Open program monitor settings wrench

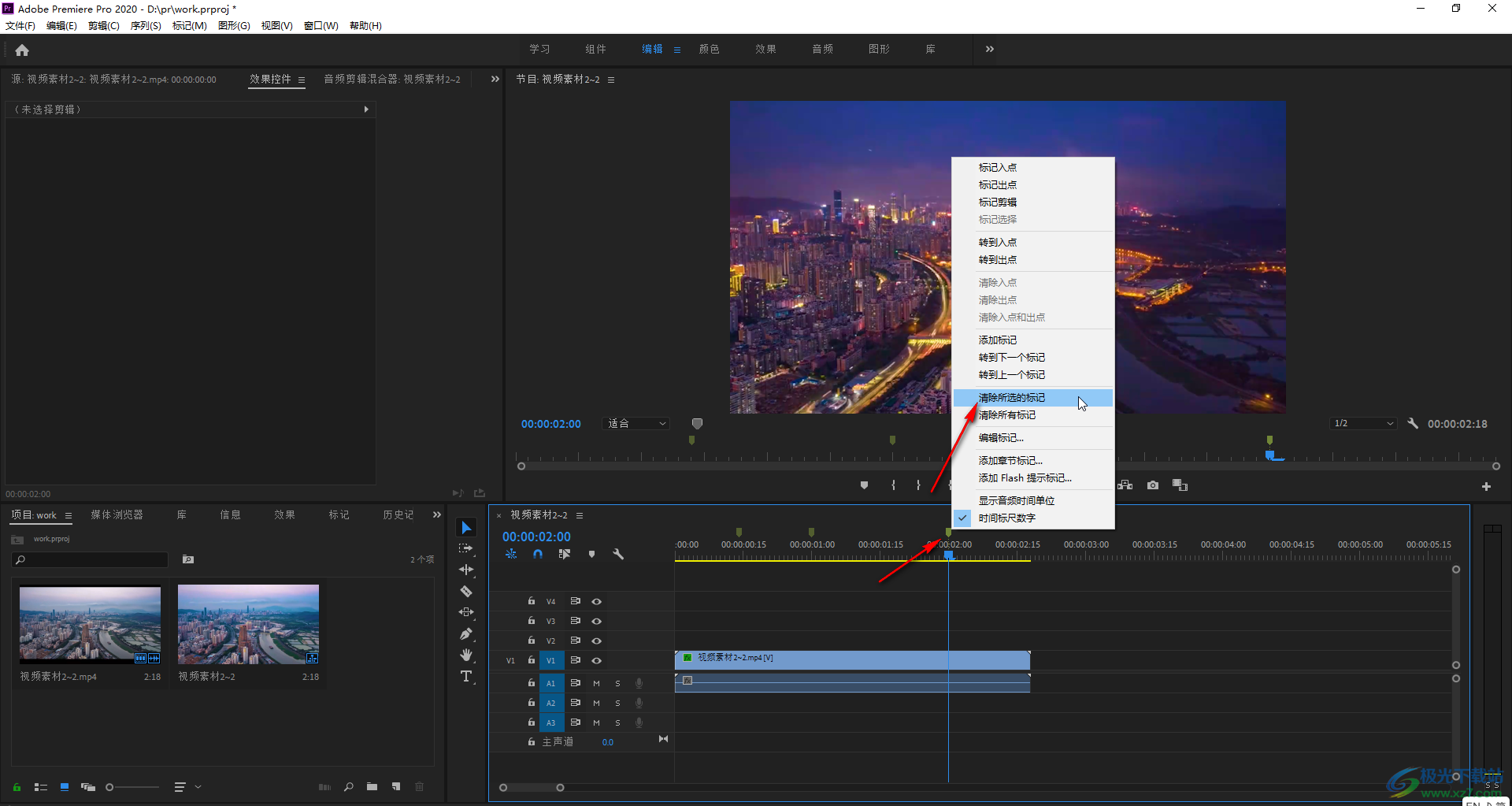point(1413,423)
